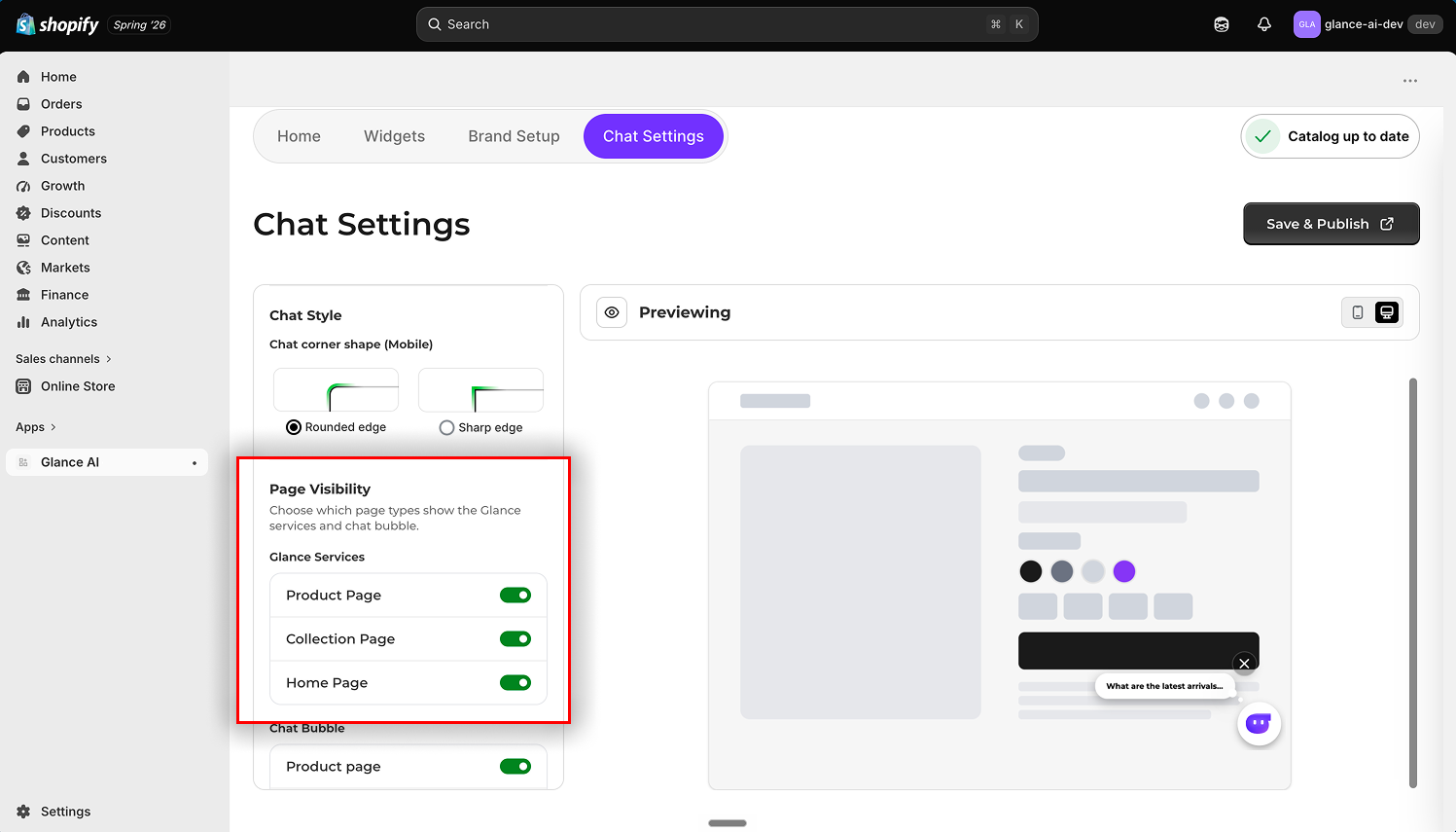
Task: Switch to the Home tab
Action: (x=299, y=136)
